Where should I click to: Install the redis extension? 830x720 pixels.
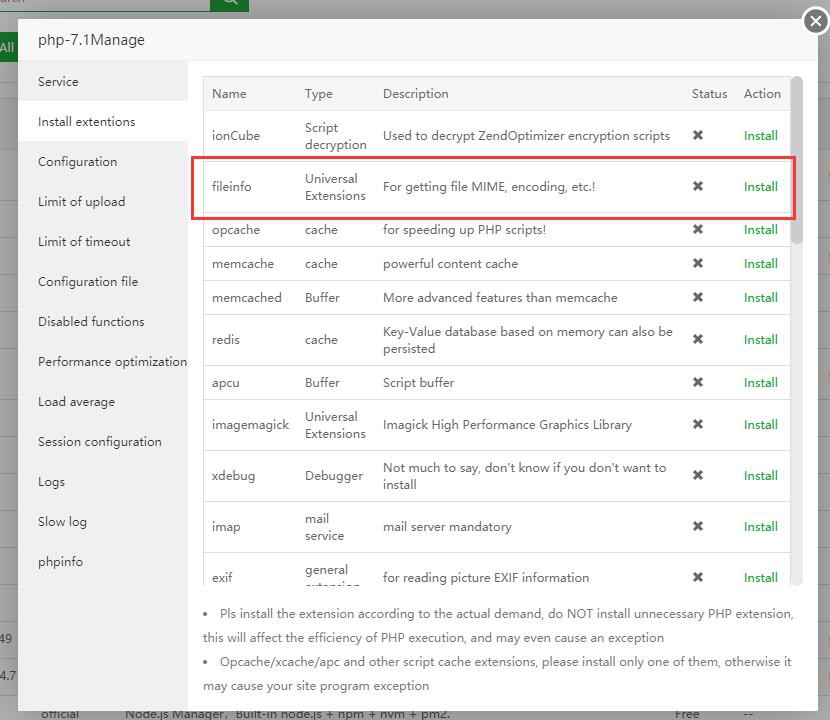760,339
